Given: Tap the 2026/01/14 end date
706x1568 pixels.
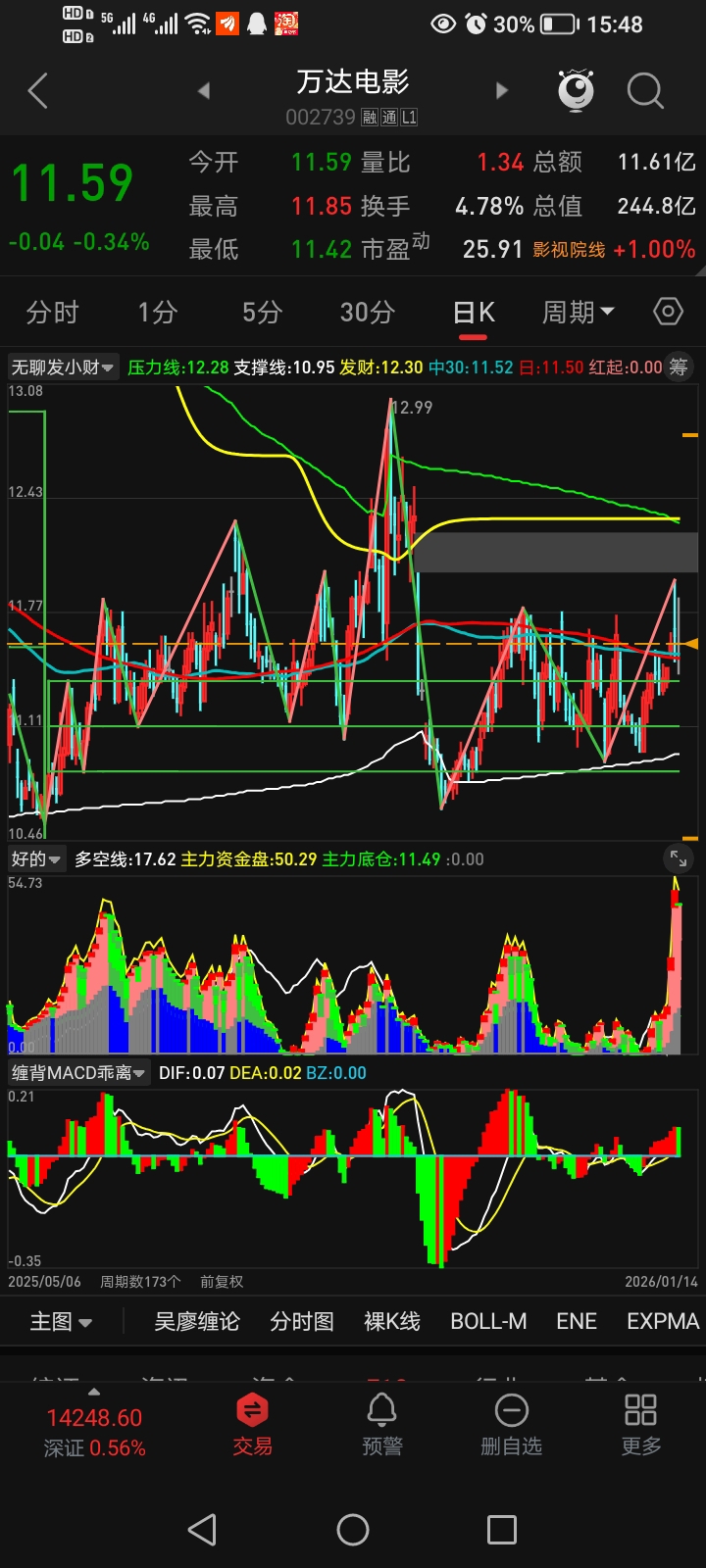Looking at the screenshot, I should 661,1282.
